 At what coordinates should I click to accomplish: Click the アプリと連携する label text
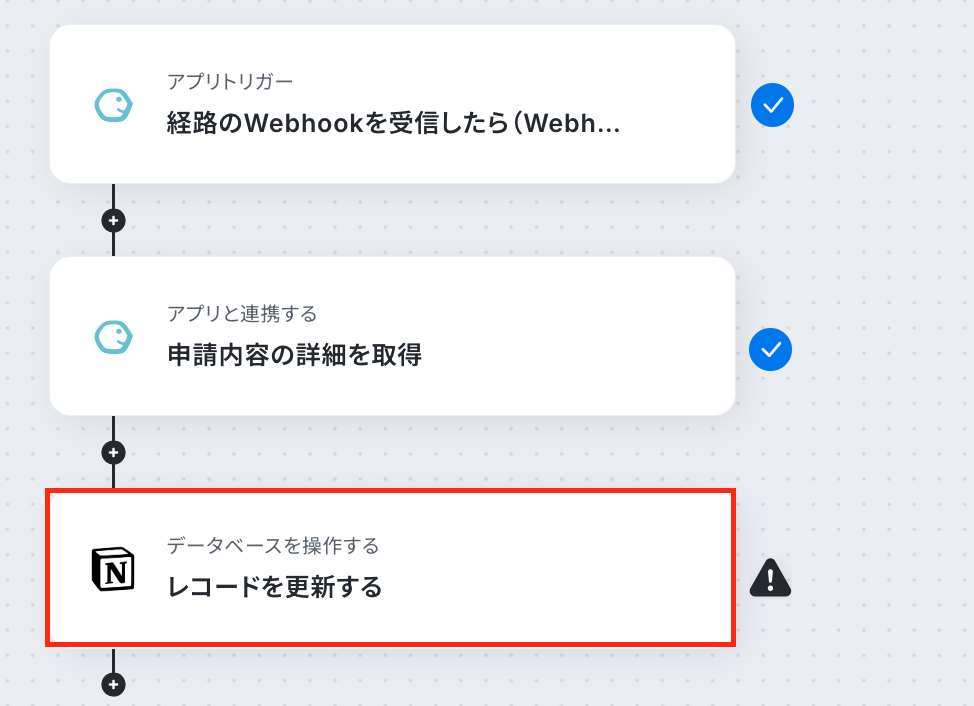coord(242,314)
